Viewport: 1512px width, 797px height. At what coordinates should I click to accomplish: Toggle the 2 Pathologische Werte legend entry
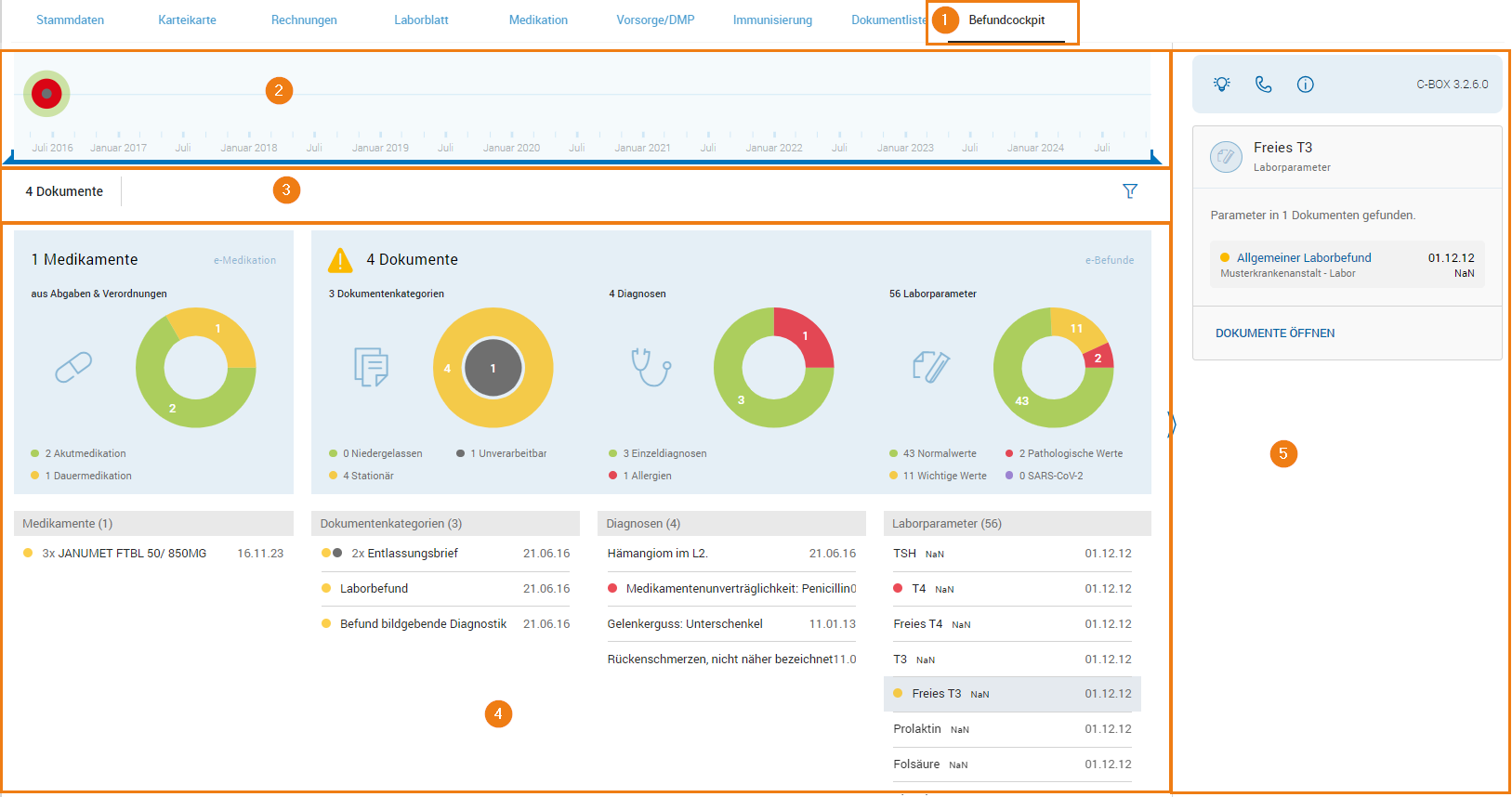pos(1063,453)
